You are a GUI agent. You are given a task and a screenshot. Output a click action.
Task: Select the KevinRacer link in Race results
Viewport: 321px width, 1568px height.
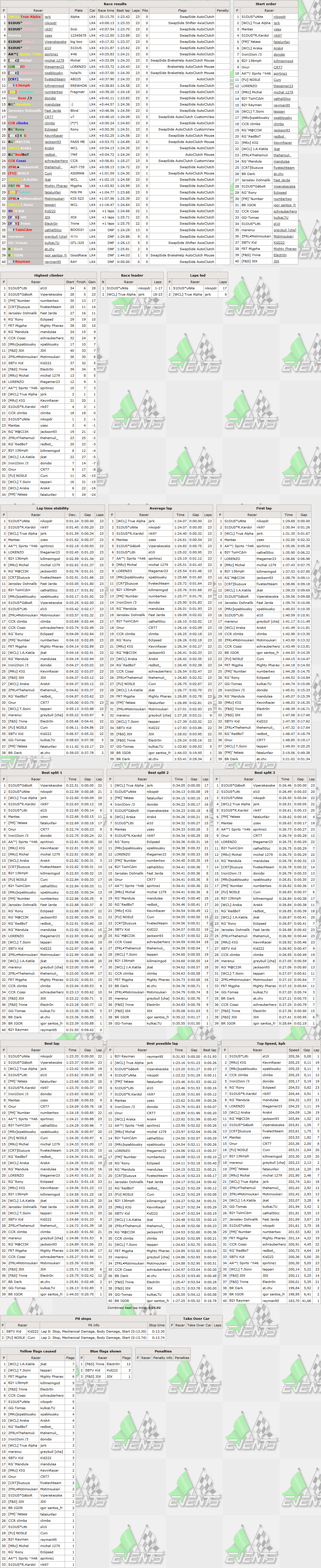pyautogui.click(x=54, y=136)
